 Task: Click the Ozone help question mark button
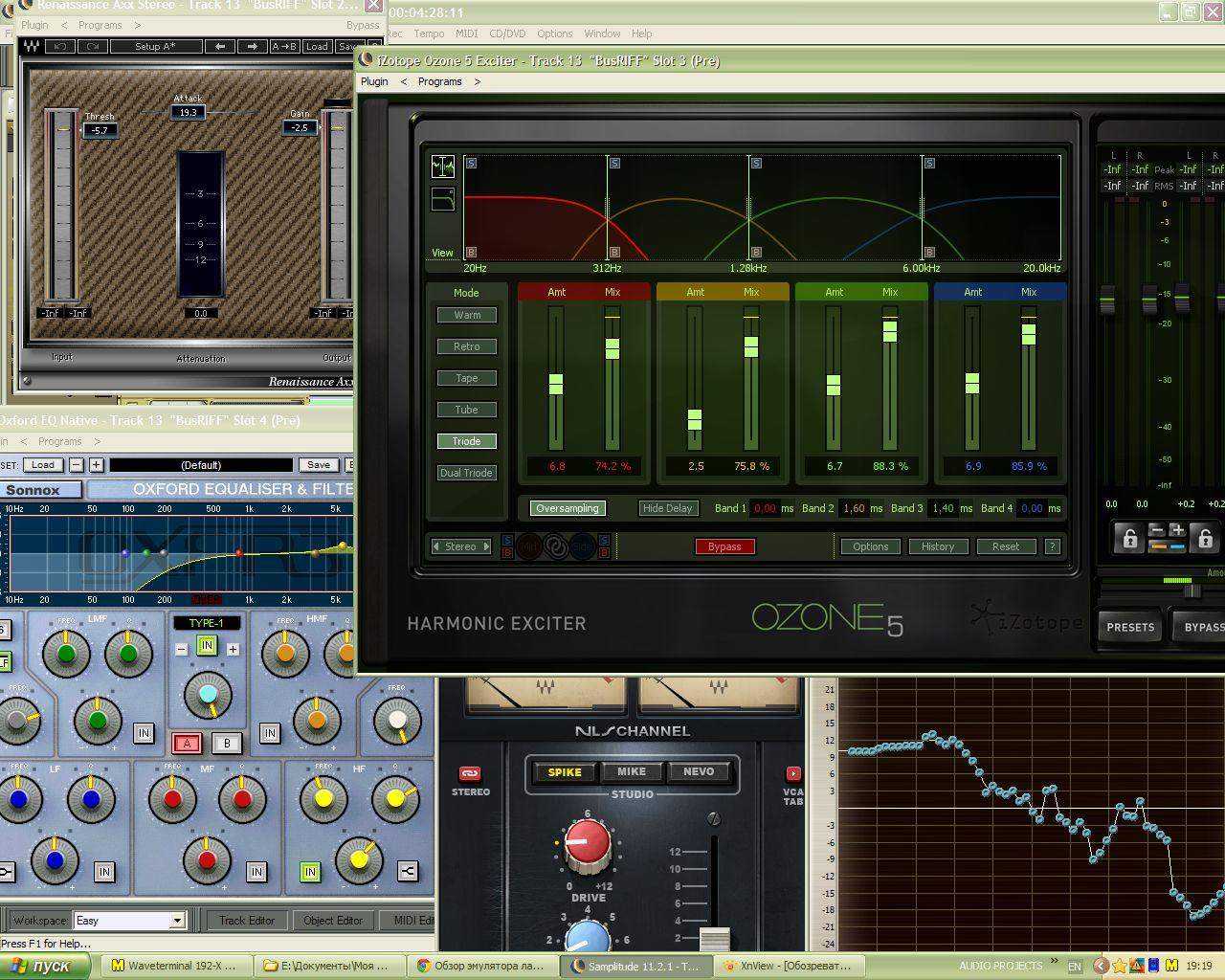pyautogui.click(x=1052, y=546)
